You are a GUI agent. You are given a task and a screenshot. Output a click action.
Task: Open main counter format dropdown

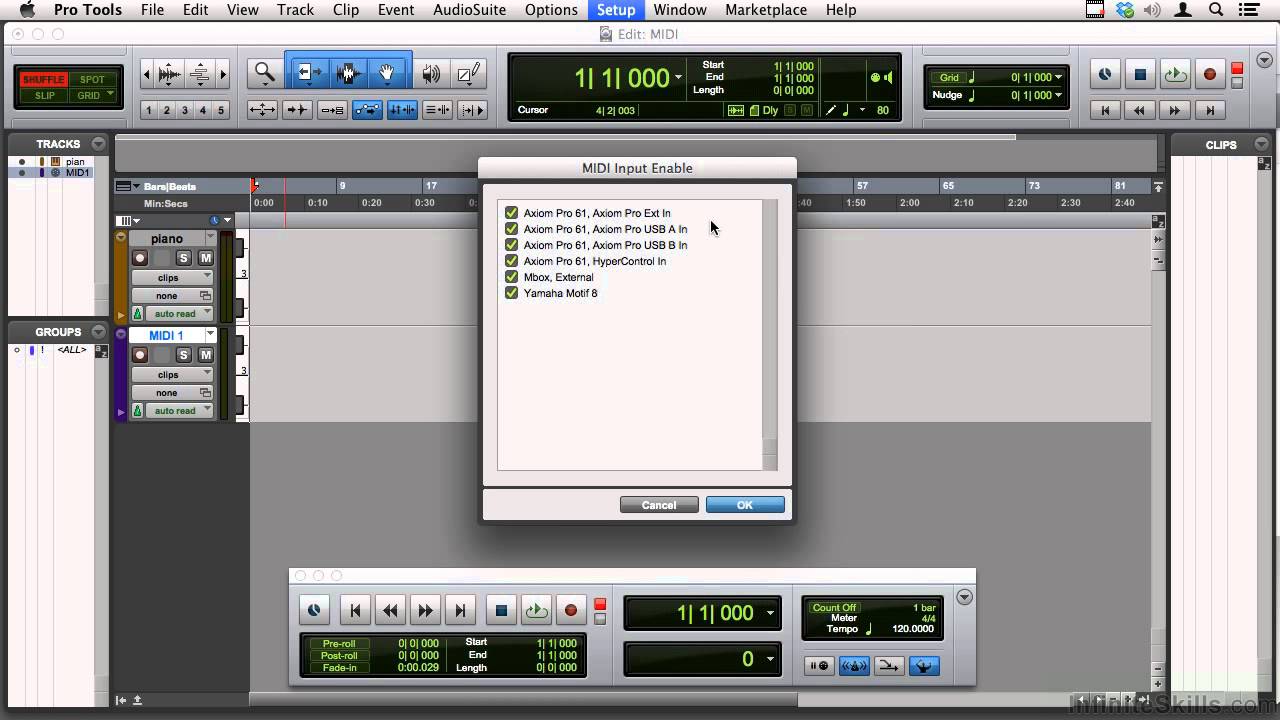pos(678,78)
